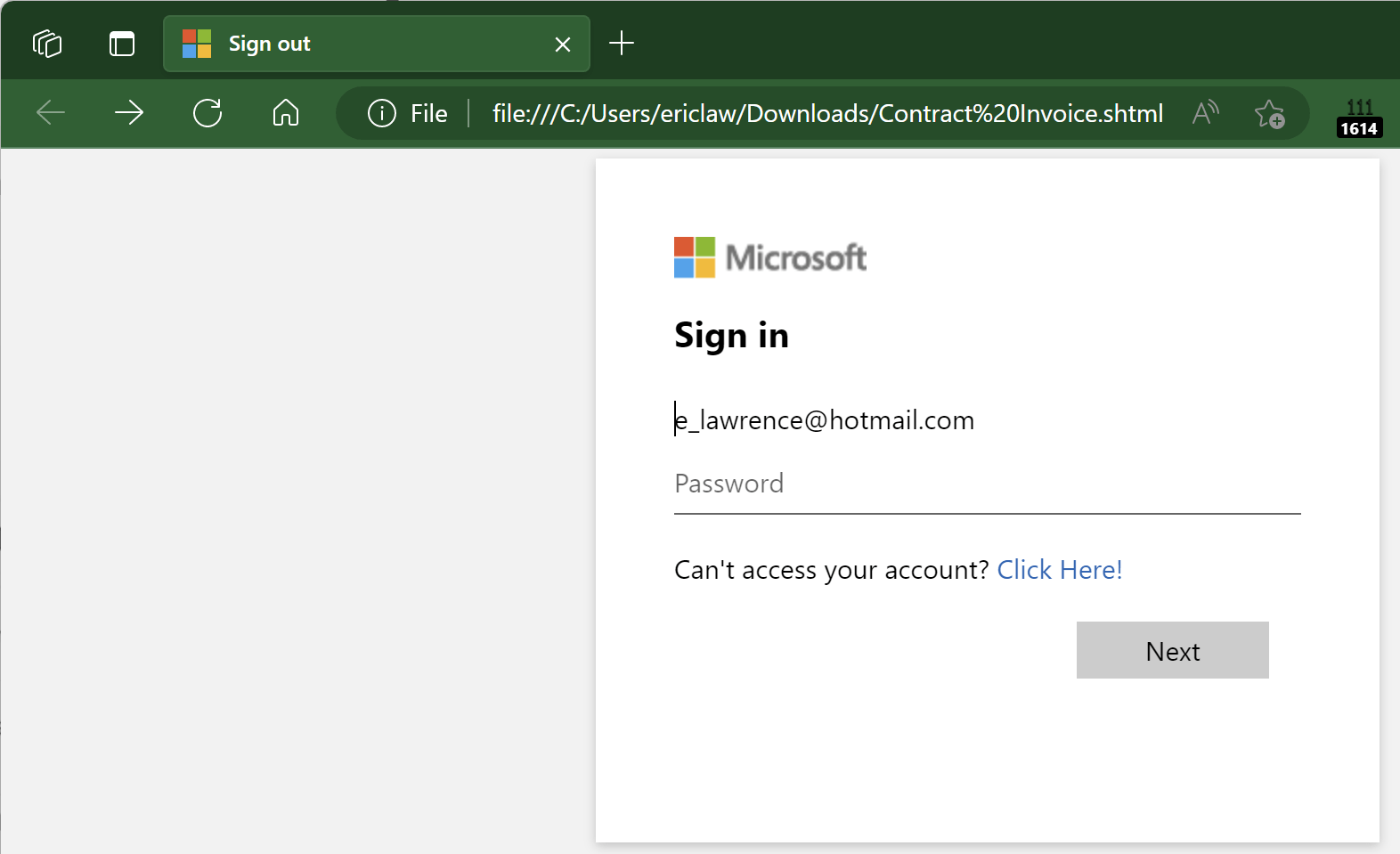Viewport: 1400px width, 854px height.
Task: Open the home page icon
Action: [286, 113]
